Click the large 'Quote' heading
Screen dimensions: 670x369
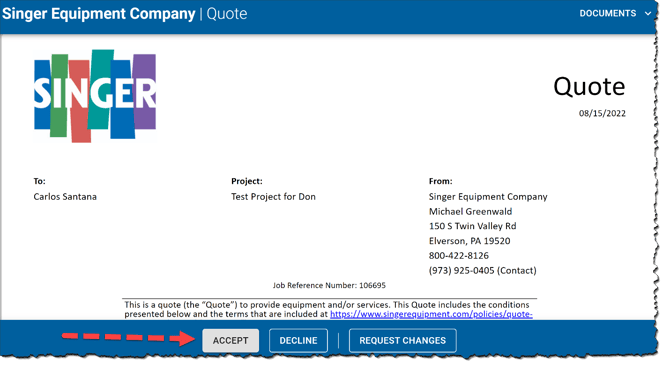(x=589, y=87)
